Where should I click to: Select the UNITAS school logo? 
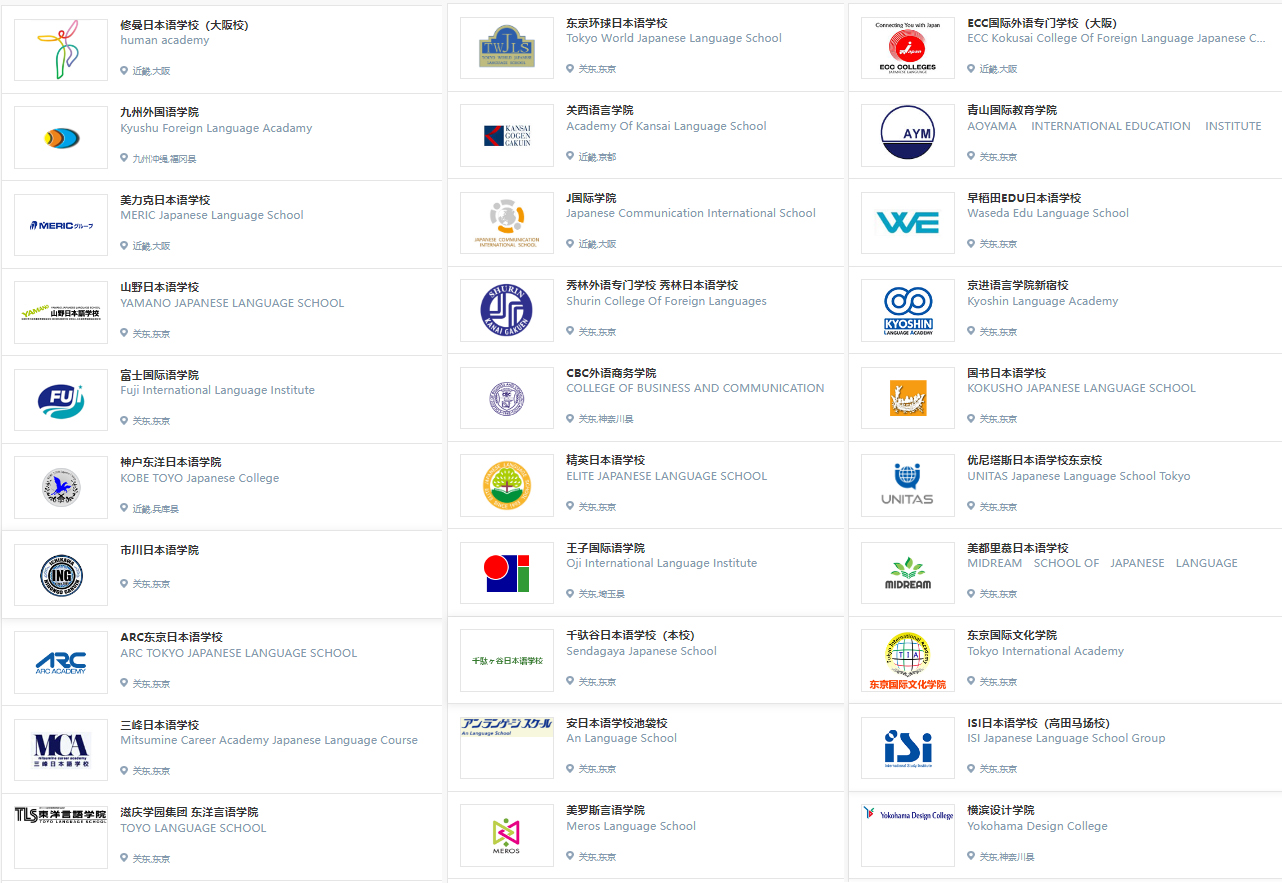(907, 485)
